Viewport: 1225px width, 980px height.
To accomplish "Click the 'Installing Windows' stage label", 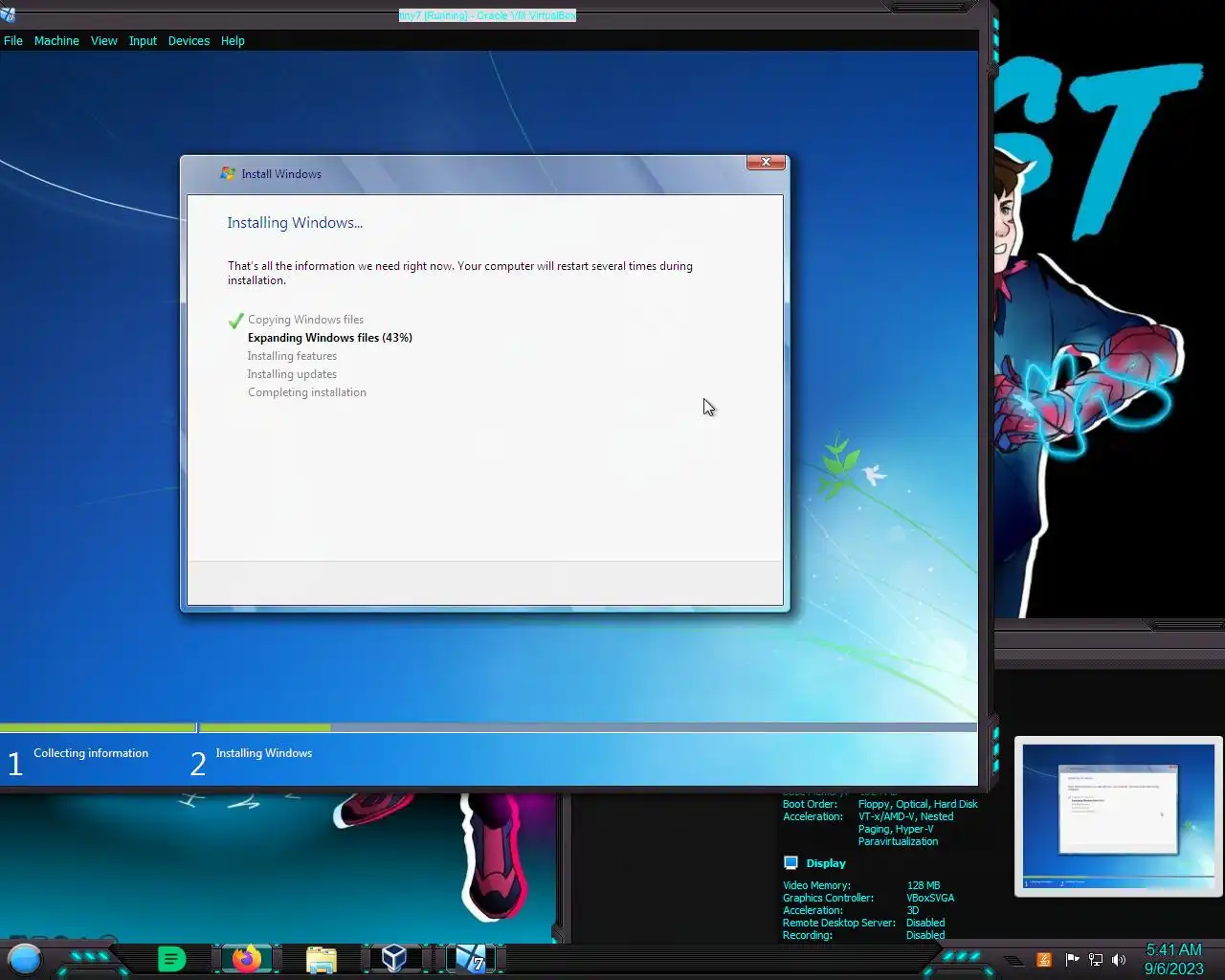I will (264, 753).
